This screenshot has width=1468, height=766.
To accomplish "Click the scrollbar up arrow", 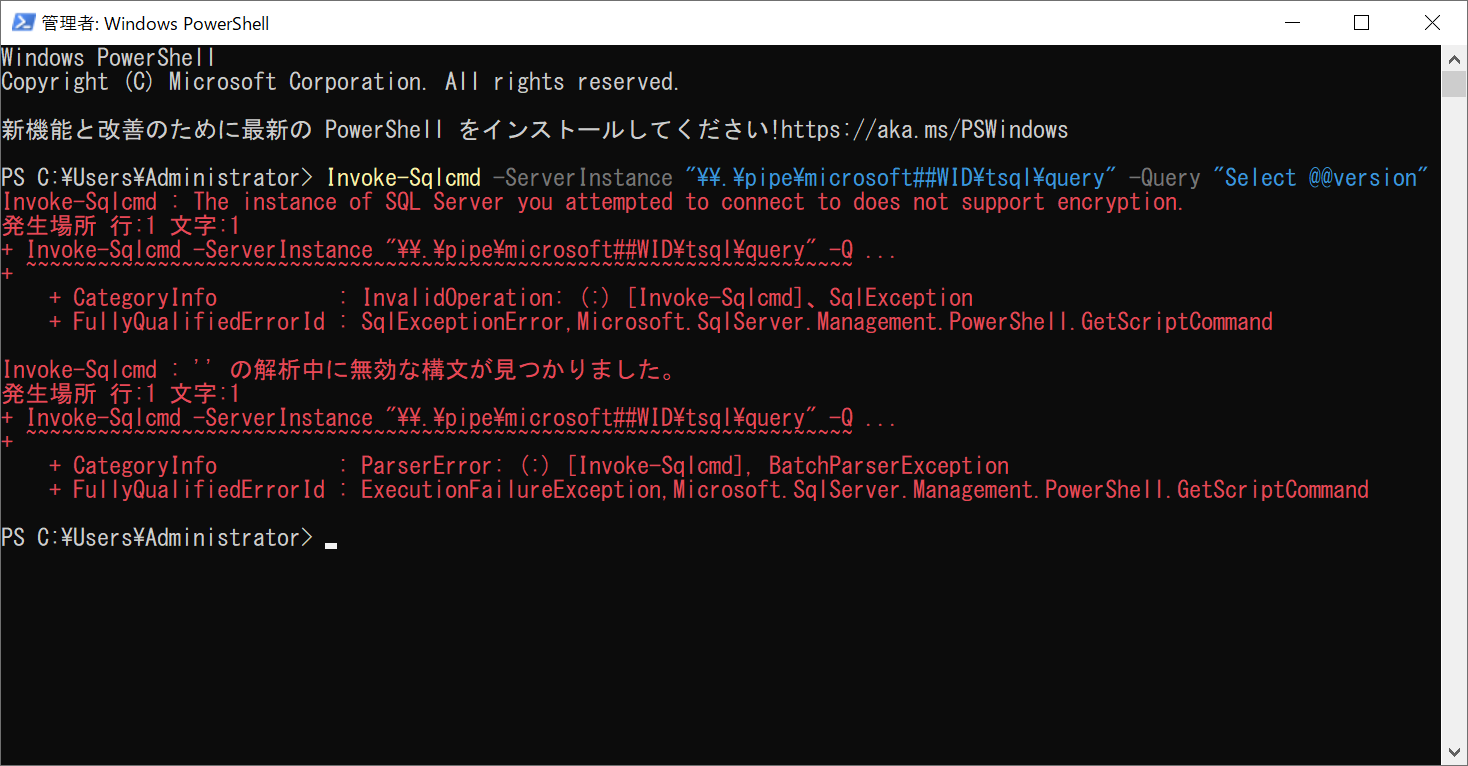I will pyautogui.click(x=1455, y=57).
